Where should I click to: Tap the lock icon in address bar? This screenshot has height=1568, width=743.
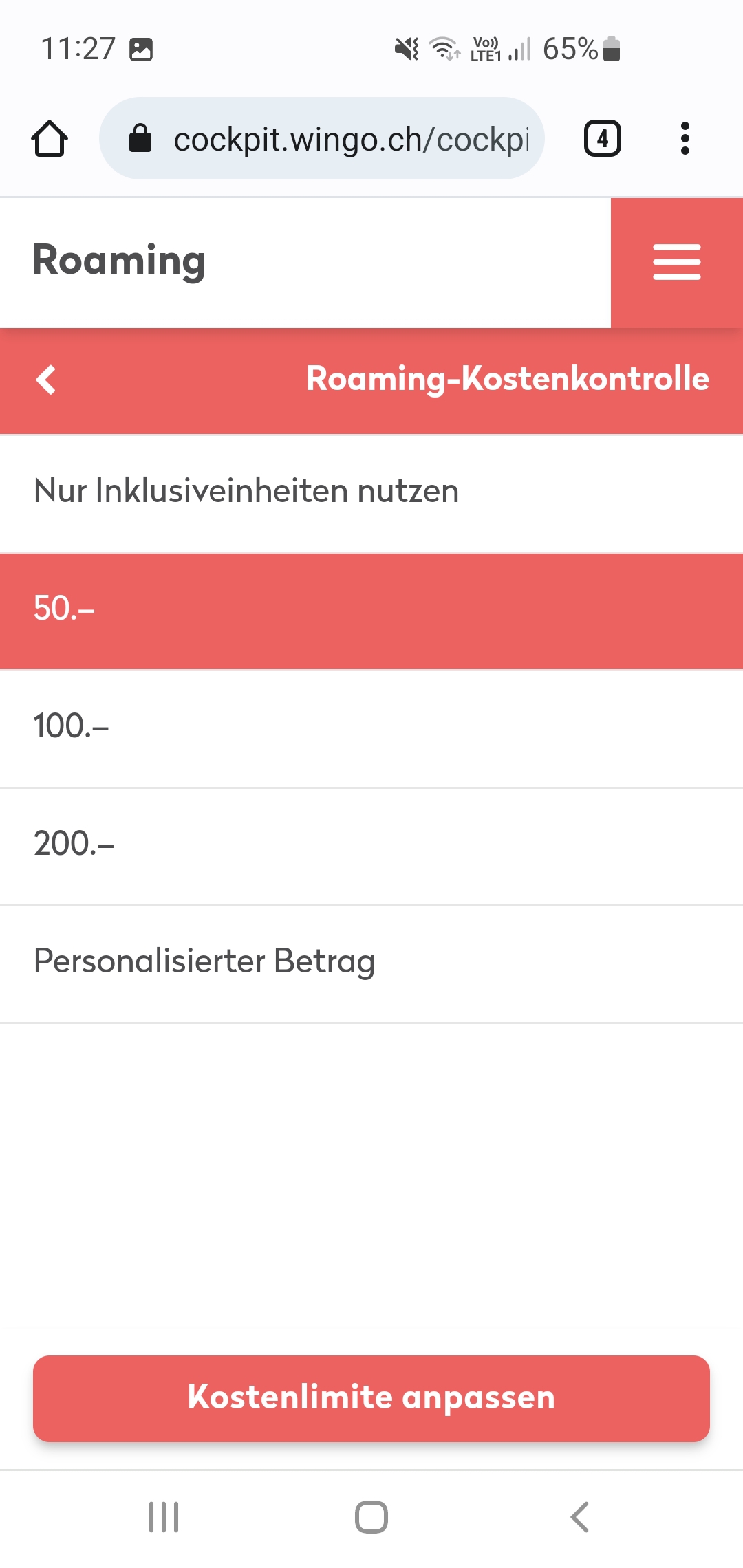pos(140,139)
